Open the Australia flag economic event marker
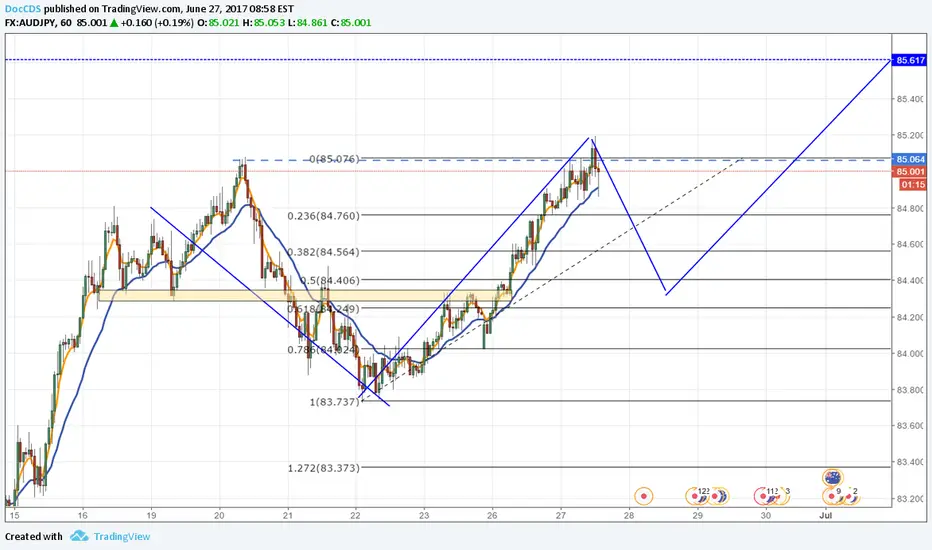The height and width of the screenshot is (550, 932). [832, 477]
